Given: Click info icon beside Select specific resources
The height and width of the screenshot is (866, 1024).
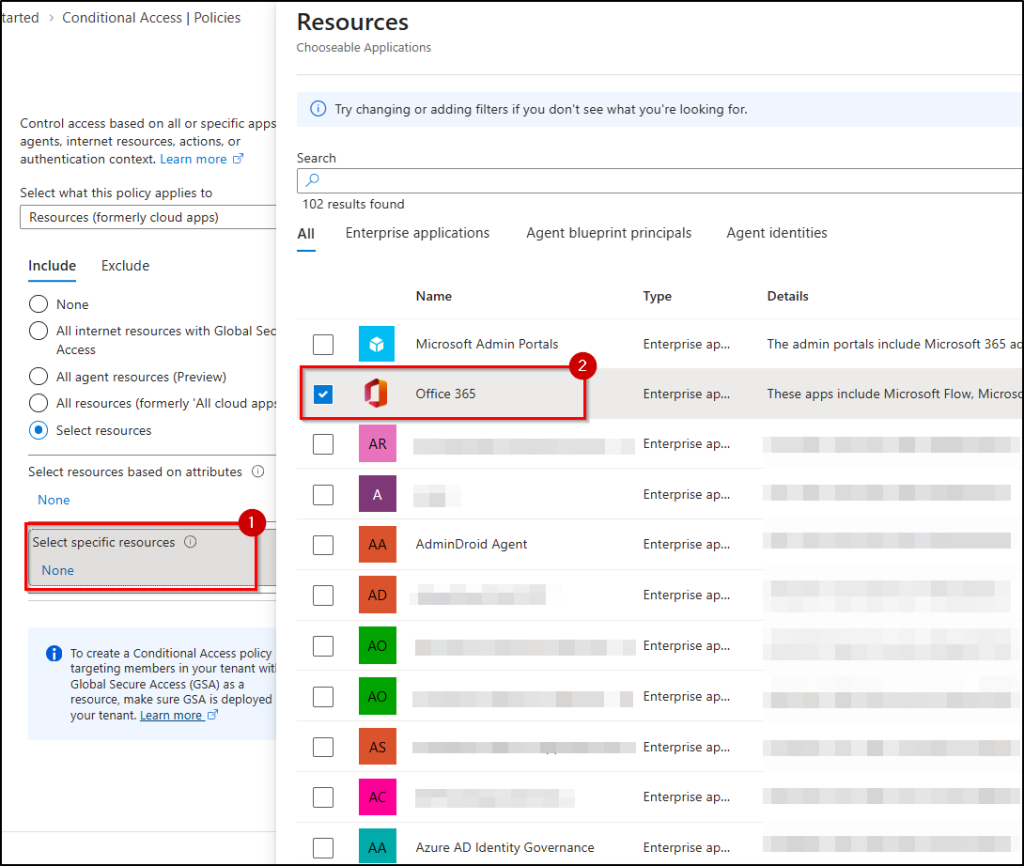Looking at the screenshot, I should tap(190, 542).
